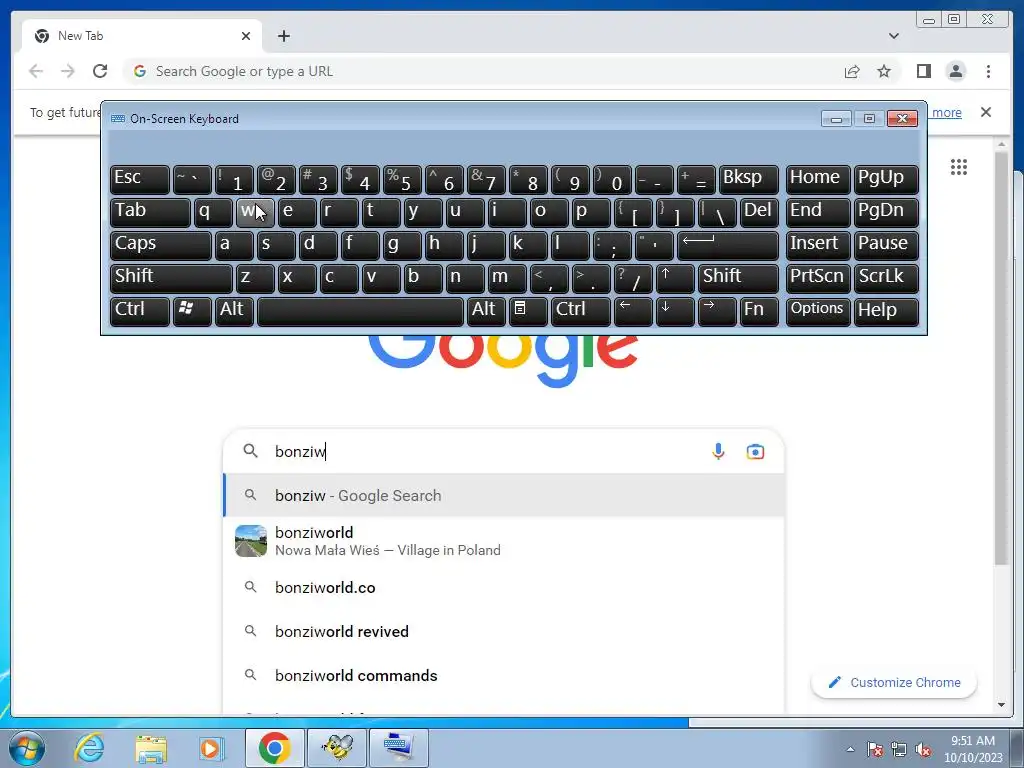The height and width of the screenshot is (768, 1024).
Task: Open a new Chrome tab
Action: tap(283, 36)
